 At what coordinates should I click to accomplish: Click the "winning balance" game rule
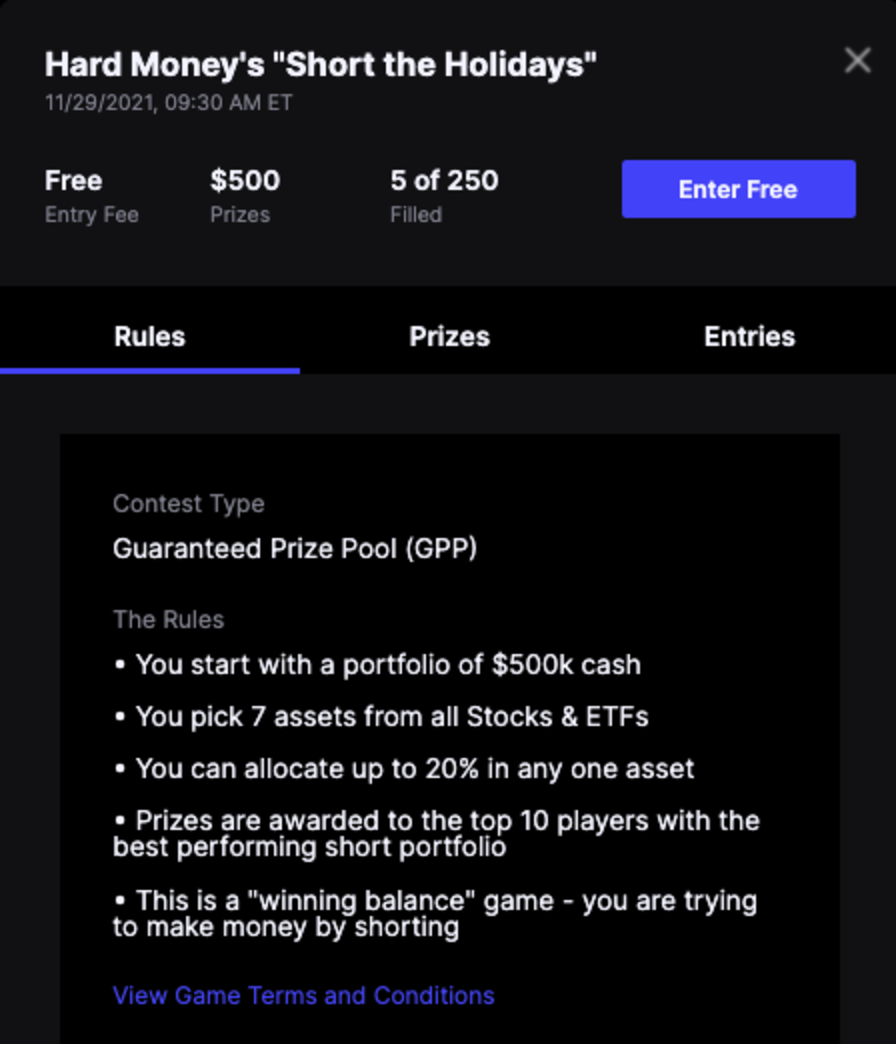tap(436, 914)
